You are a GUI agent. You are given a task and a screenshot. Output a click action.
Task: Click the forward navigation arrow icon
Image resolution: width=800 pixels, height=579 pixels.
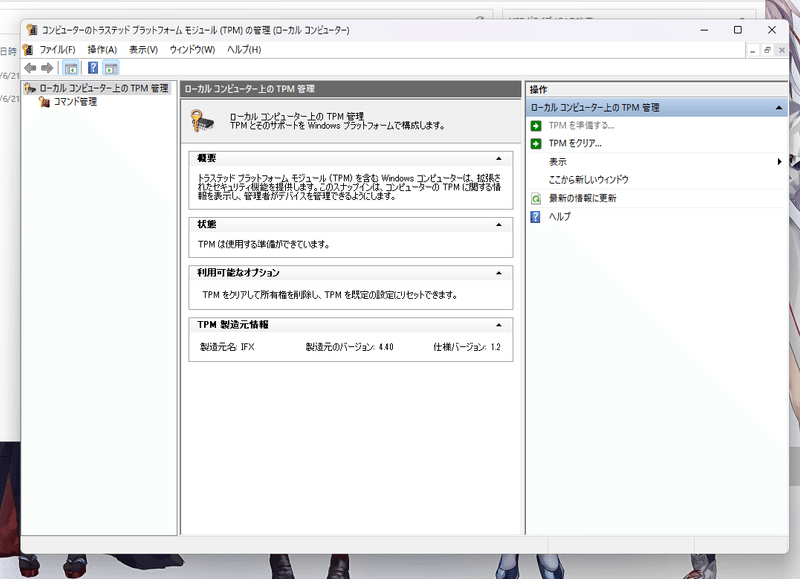coord(48,68)
